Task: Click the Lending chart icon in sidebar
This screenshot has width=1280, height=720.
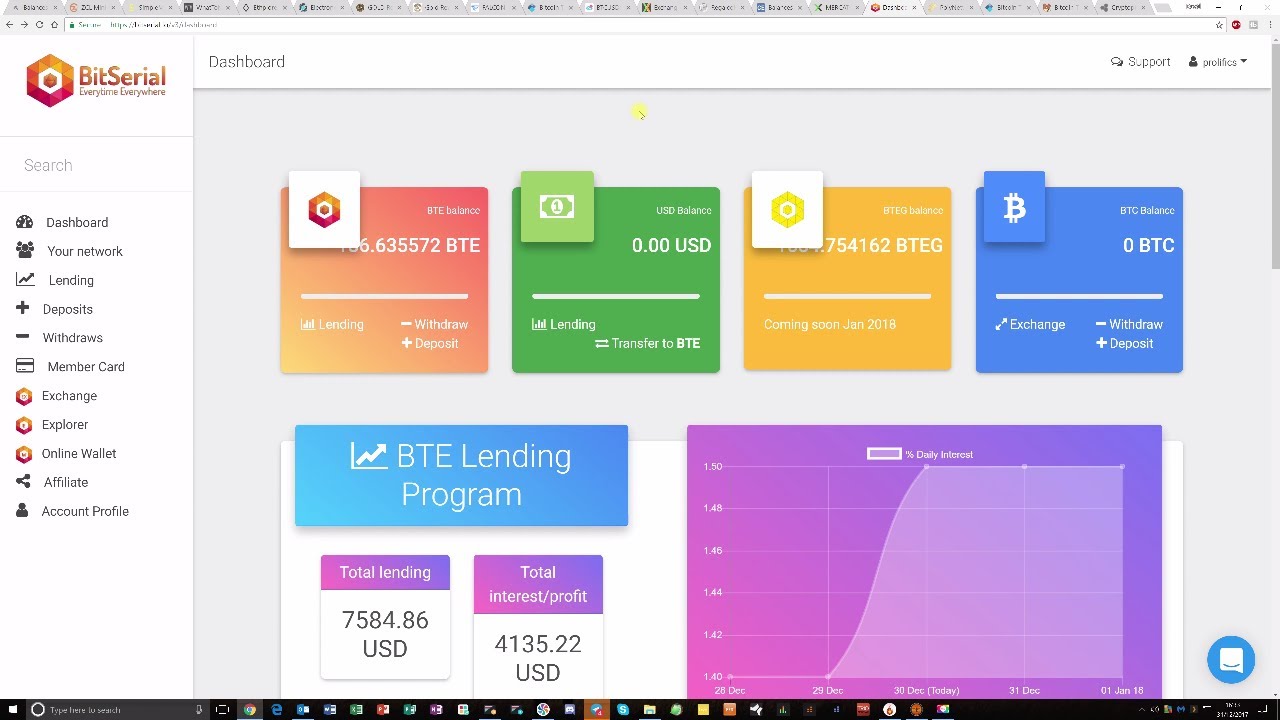Action: pos(25,280)
